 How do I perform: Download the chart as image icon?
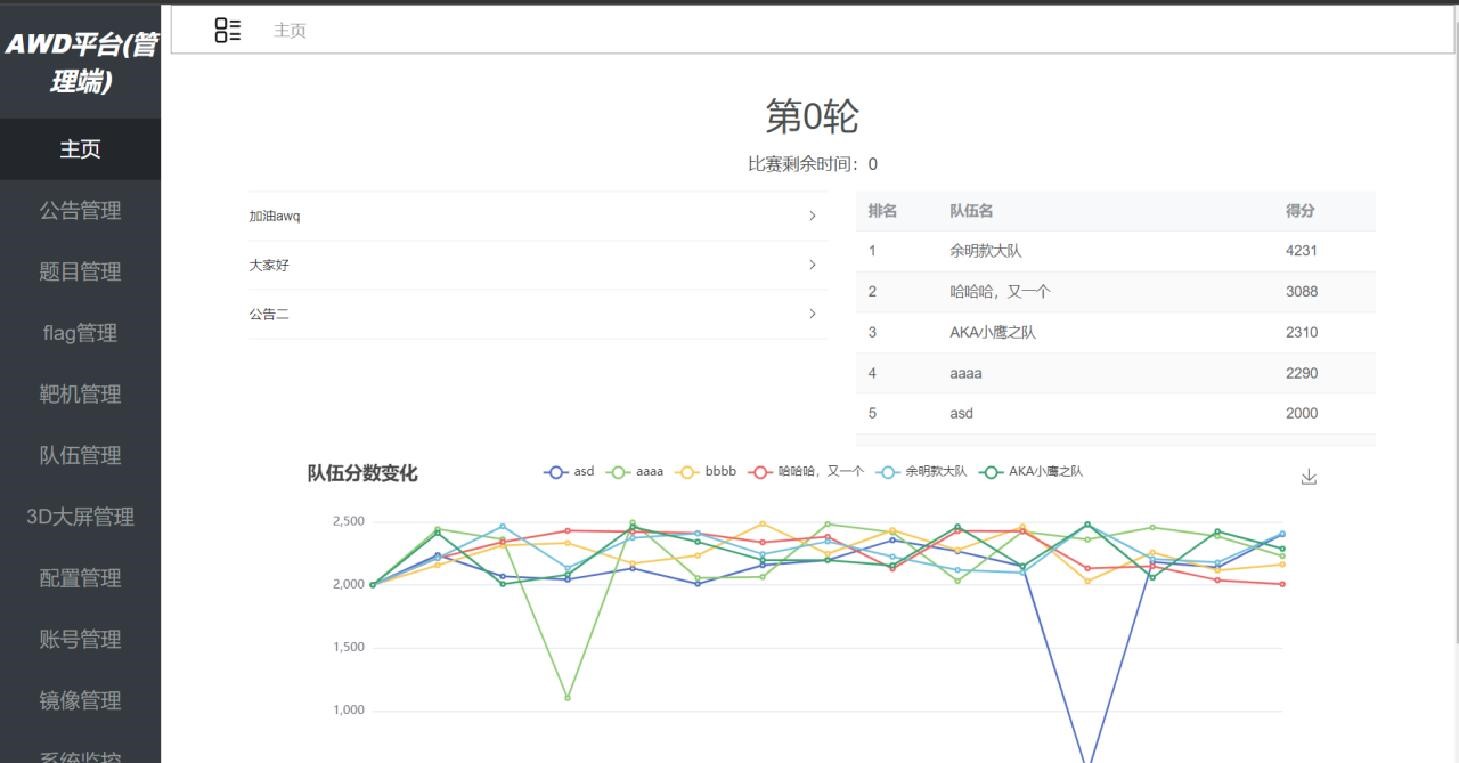pos(1309,478)
